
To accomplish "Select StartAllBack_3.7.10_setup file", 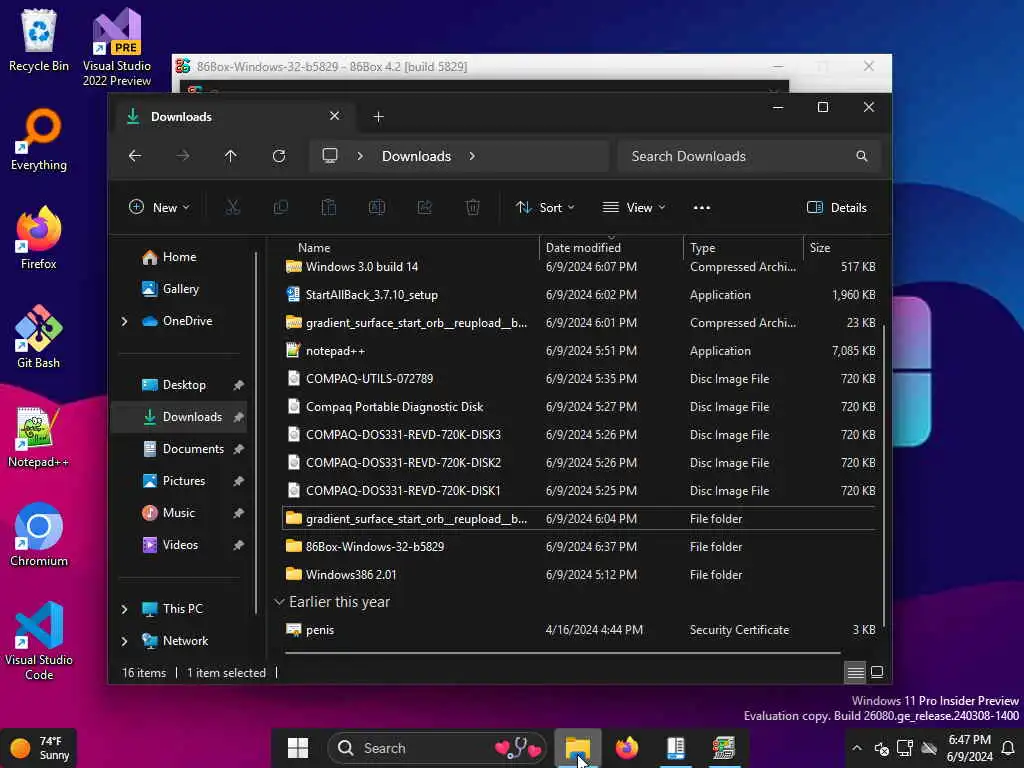I will (x=580, y=295).
